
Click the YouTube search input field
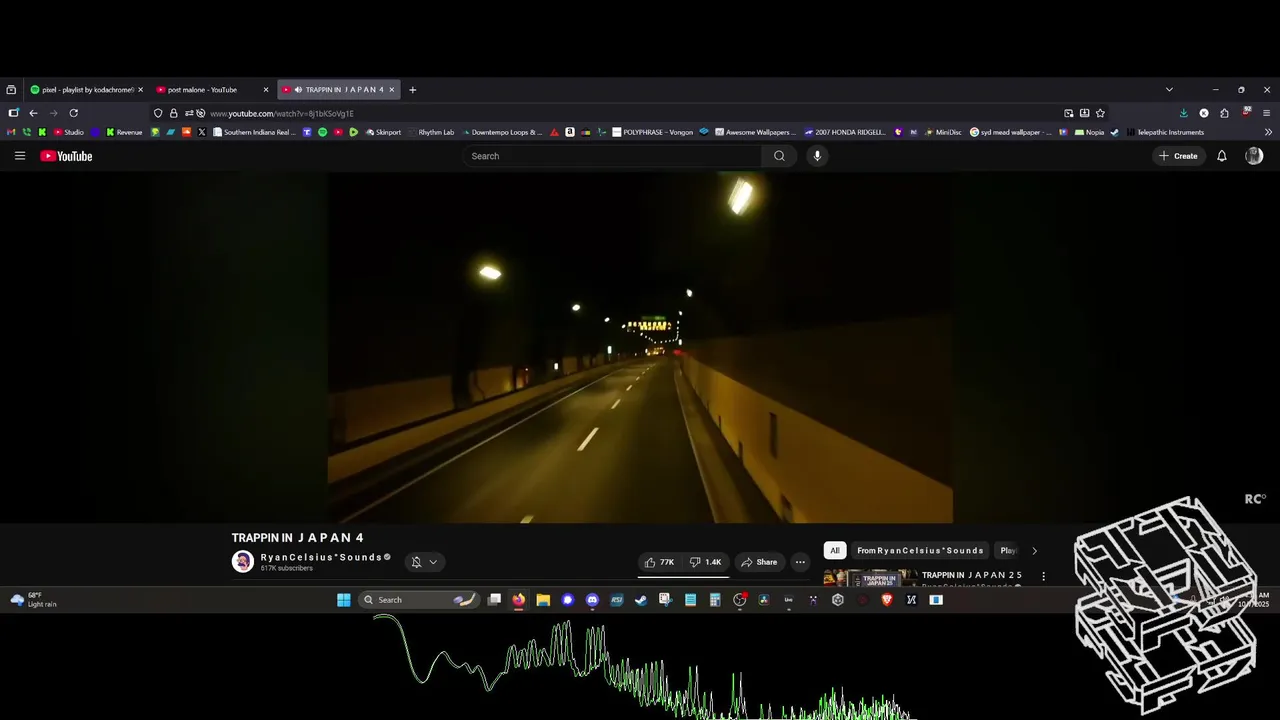(612, 156)
